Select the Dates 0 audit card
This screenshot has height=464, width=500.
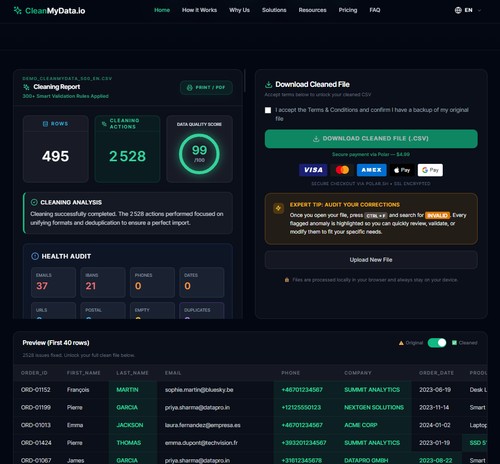coord(202,282)
